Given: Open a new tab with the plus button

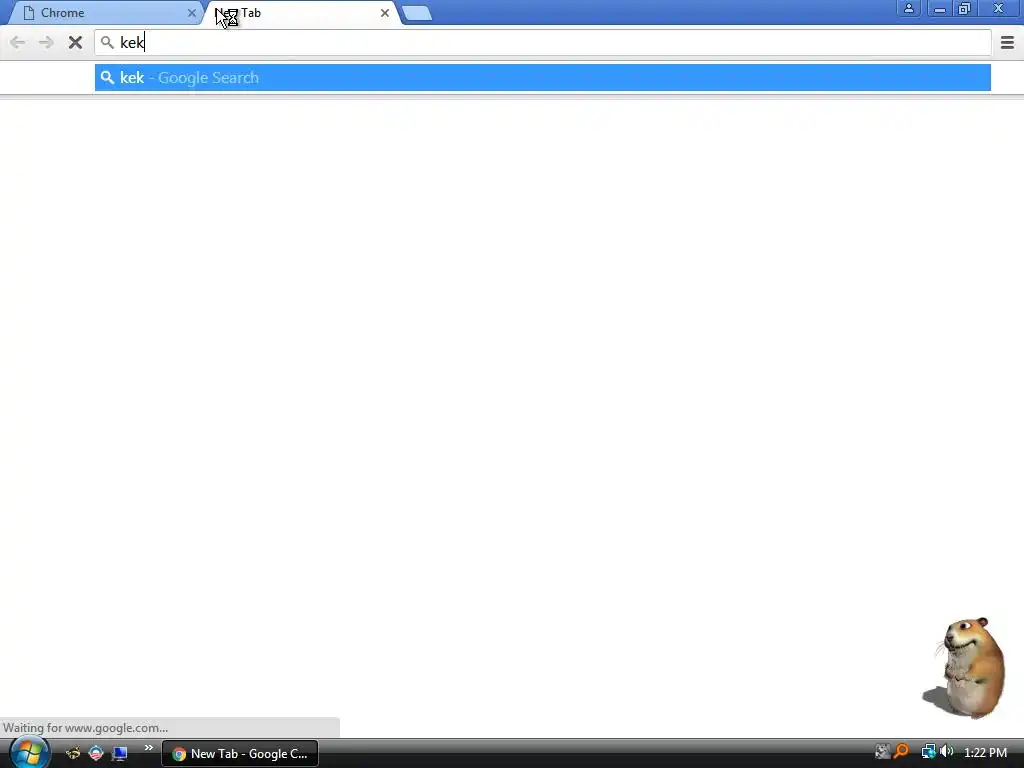Looking at the screenshot, I should coord(417,13).
